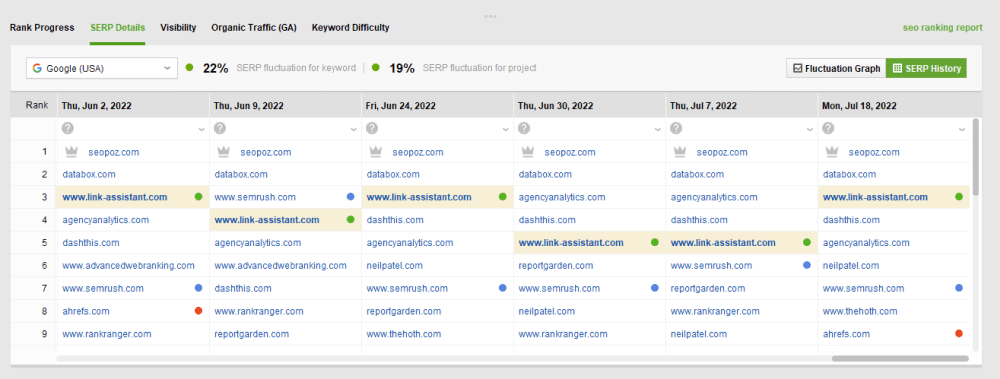Select the SERP Details tab
This screenshot has width=1000, height=379.
point(117,27)
